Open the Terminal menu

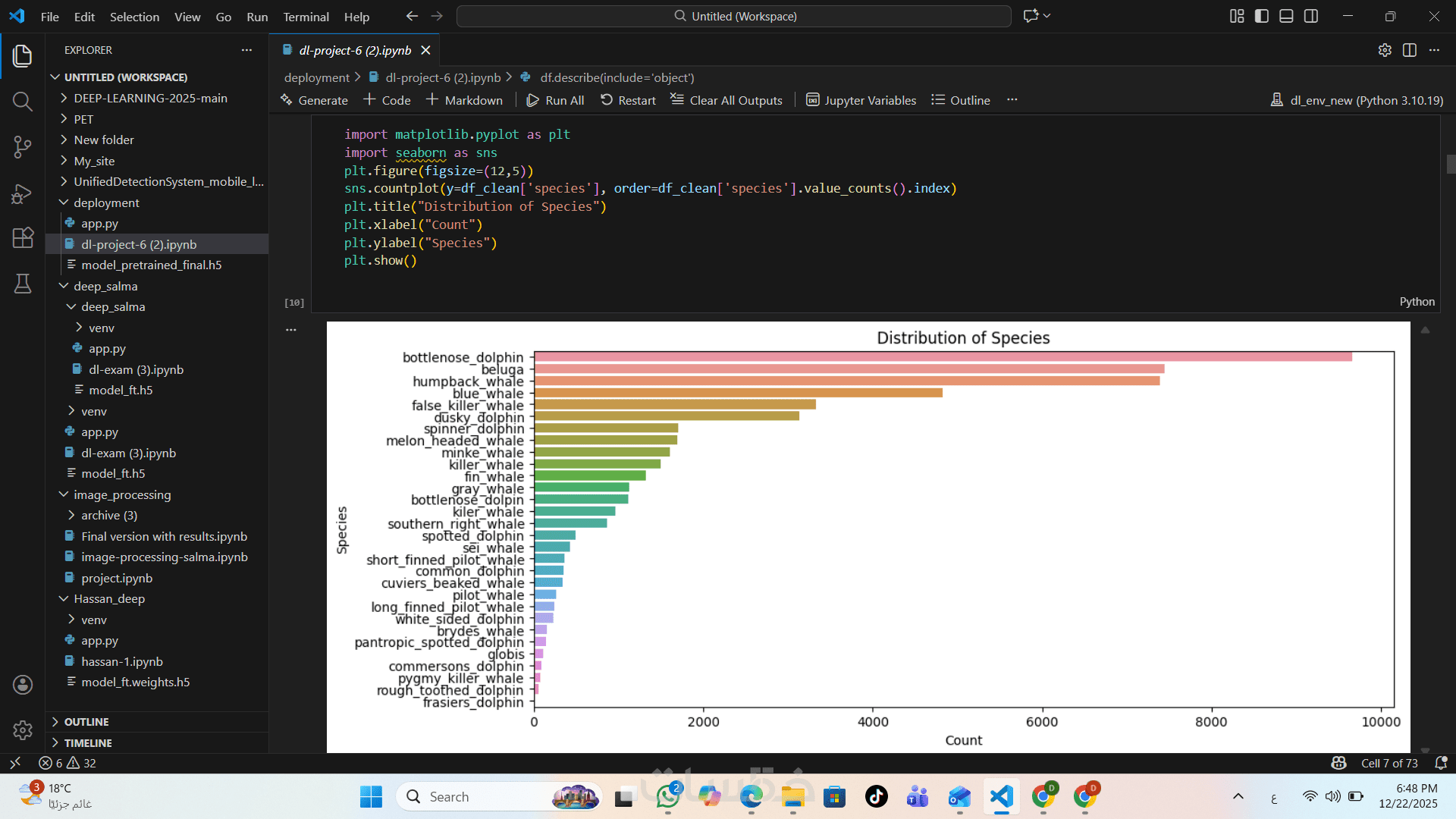point(306,17)
